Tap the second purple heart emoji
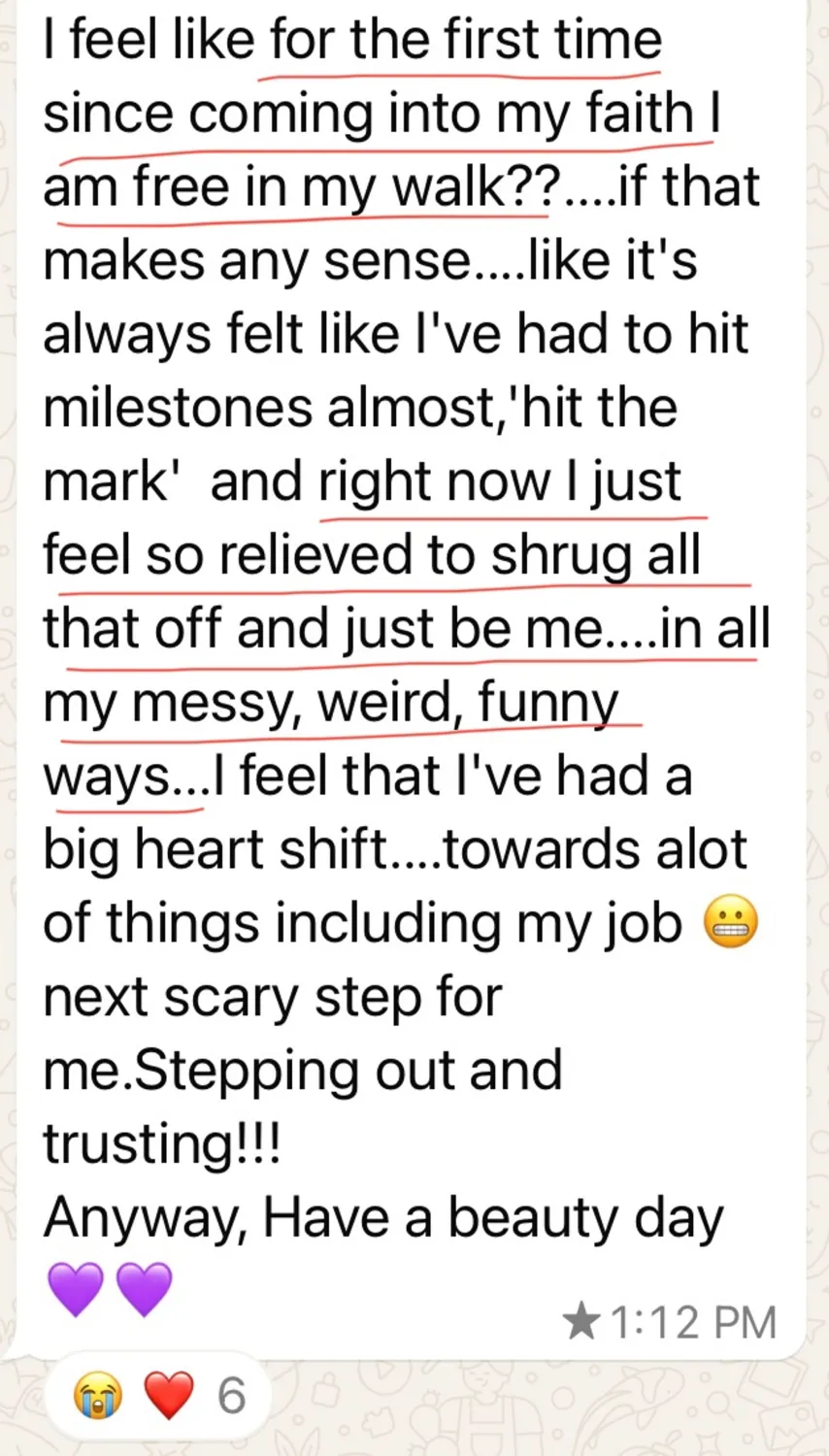 point(144,1289)
